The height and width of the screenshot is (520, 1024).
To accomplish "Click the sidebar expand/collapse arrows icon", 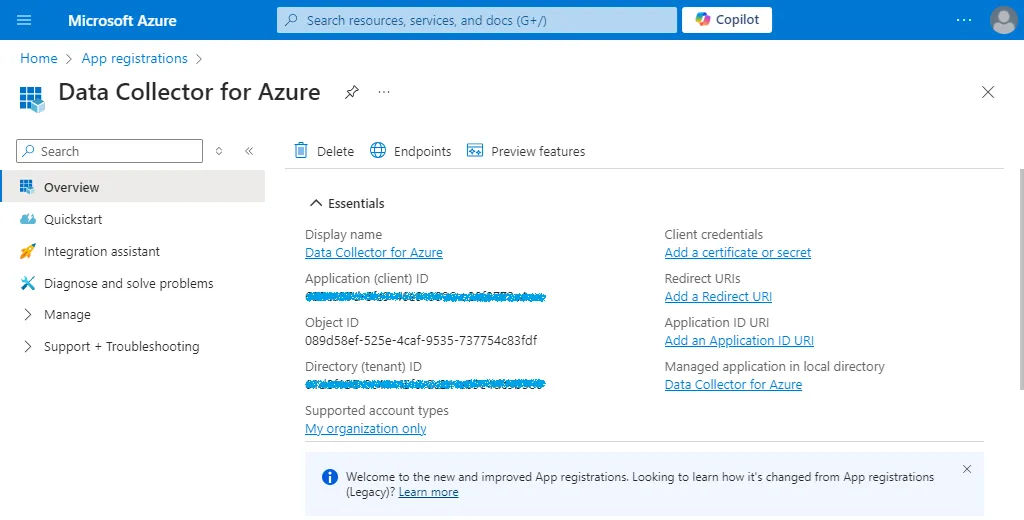I will point(220,151).
